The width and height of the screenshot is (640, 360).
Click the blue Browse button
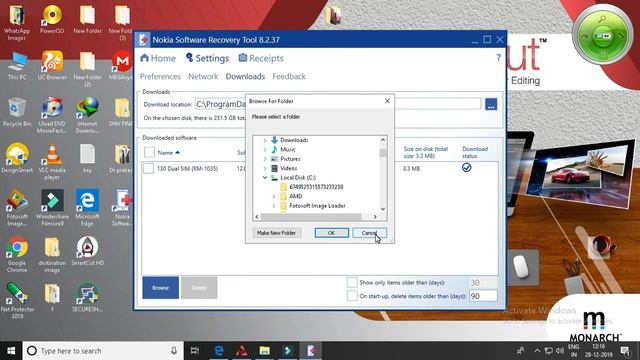(x=160, y=287)
